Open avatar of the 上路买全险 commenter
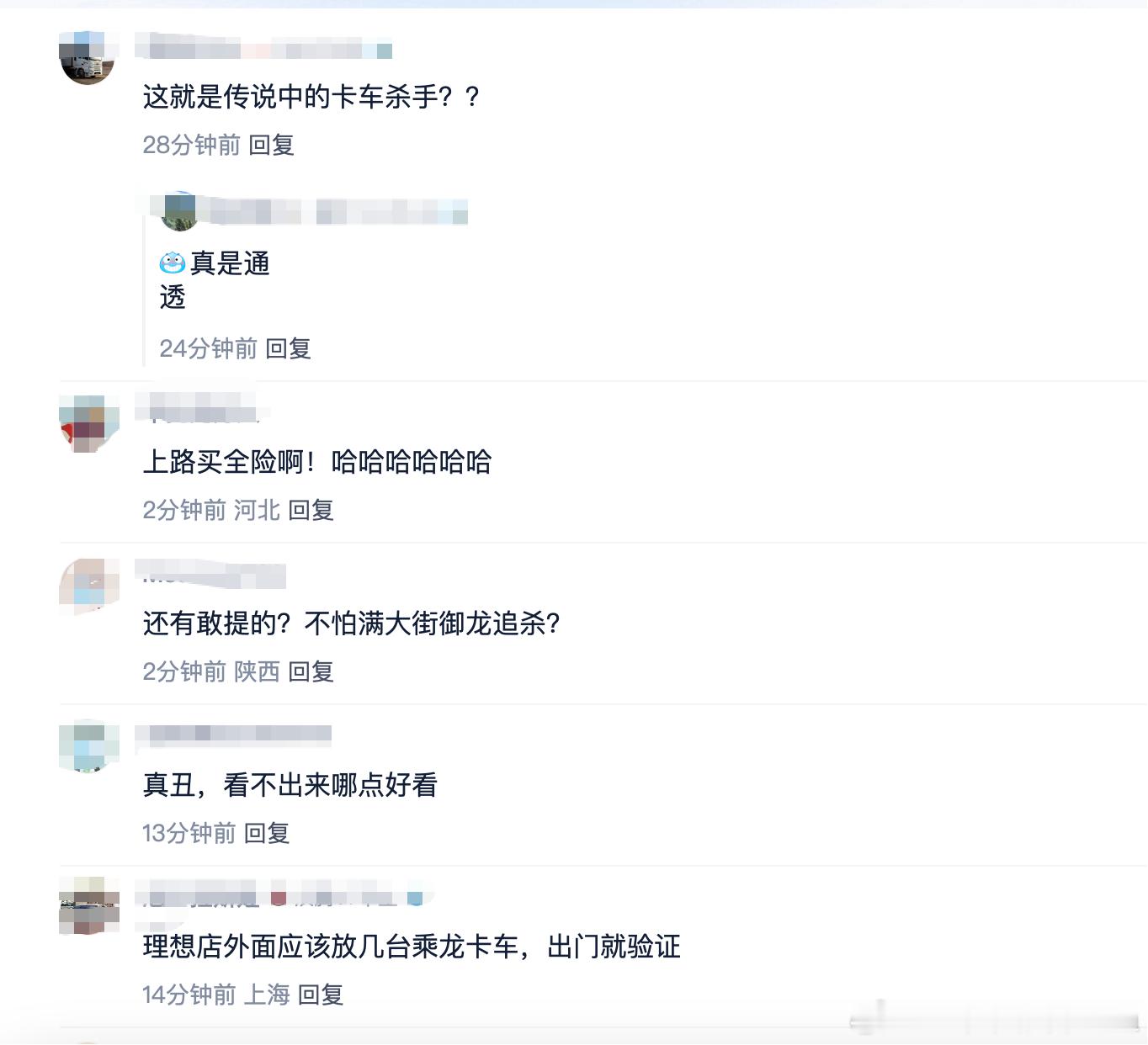Screen dimensions: 1148x1045 [x=88, y=423]
